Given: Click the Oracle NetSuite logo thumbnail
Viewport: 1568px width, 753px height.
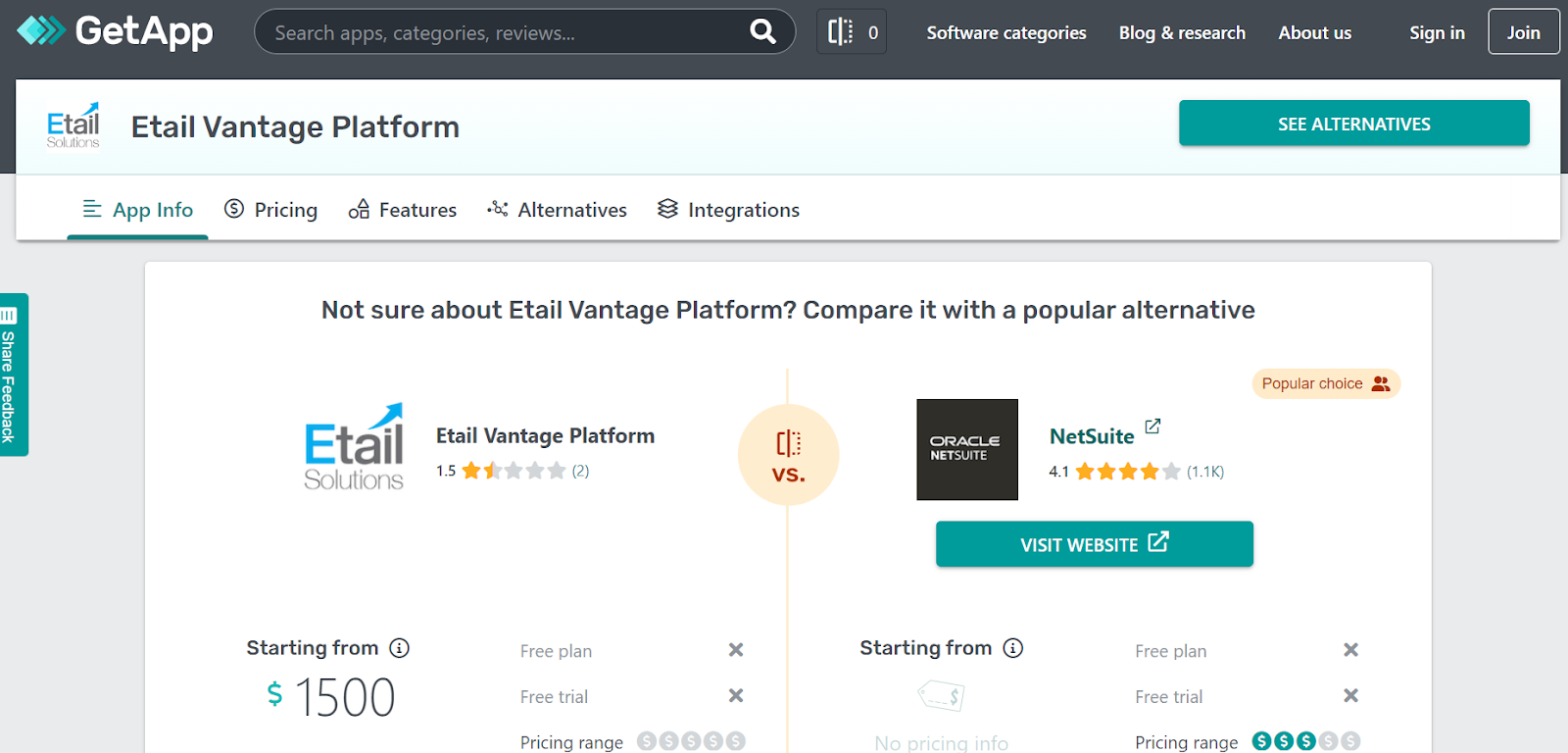Looking at the screenshot, I should pyautogui.click(x=966, y=449).
